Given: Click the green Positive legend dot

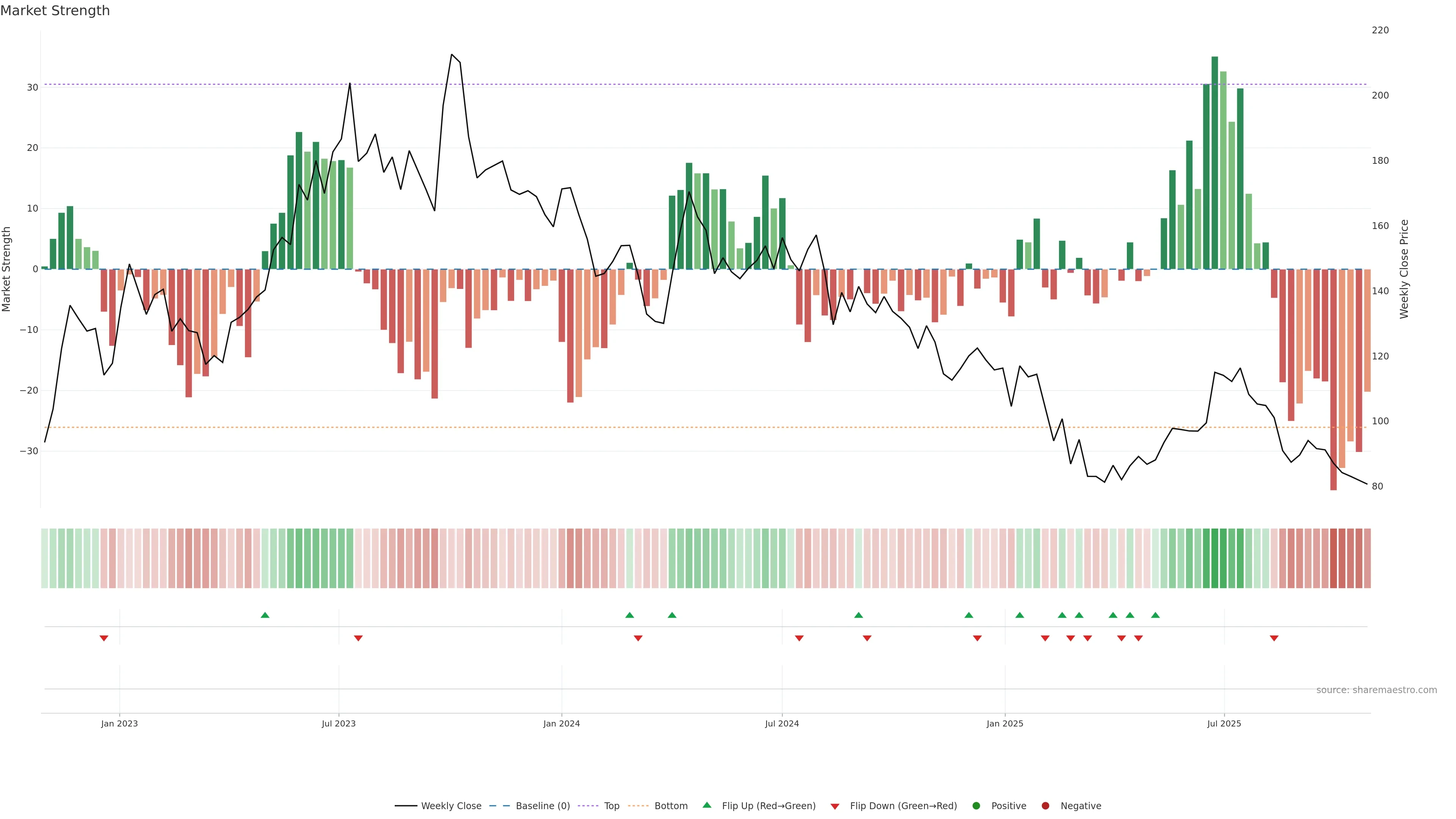Looking at the screenshot, I should point(976,805).
